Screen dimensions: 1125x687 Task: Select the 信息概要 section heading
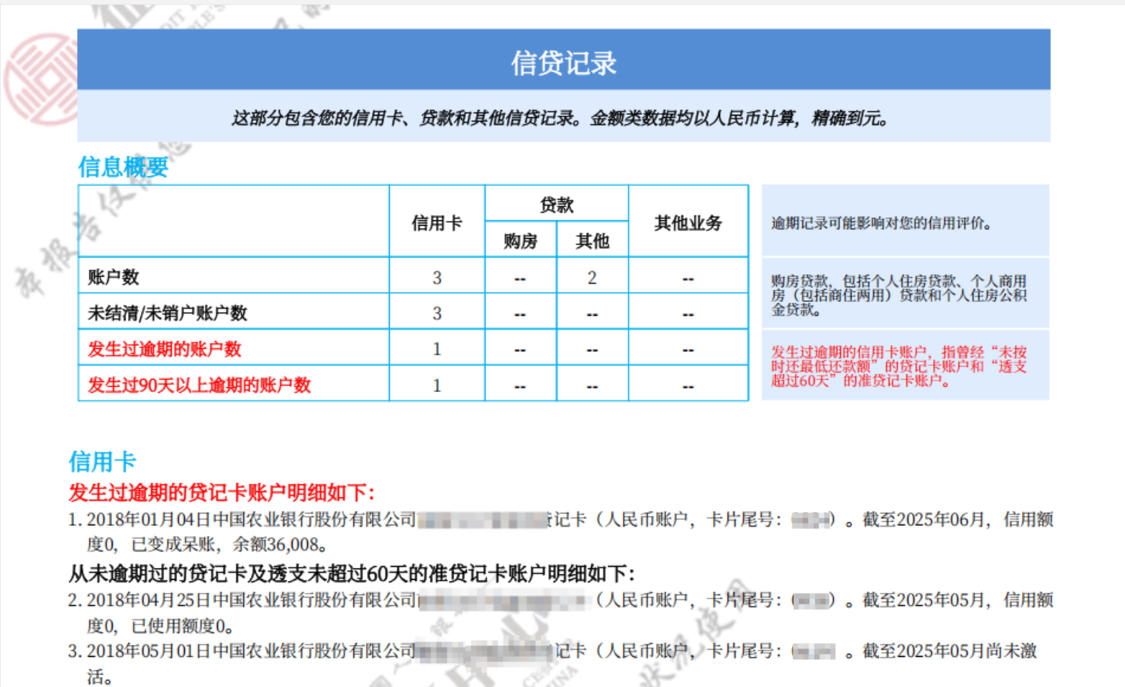pos(123,167)
